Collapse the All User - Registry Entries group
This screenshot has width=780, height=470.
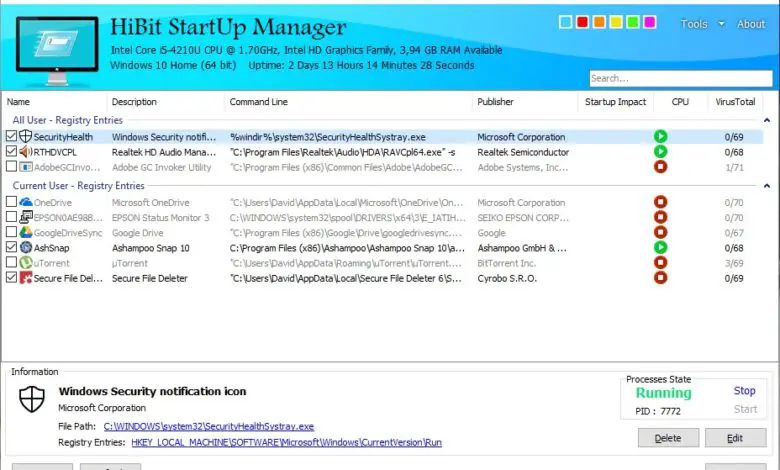767,120
